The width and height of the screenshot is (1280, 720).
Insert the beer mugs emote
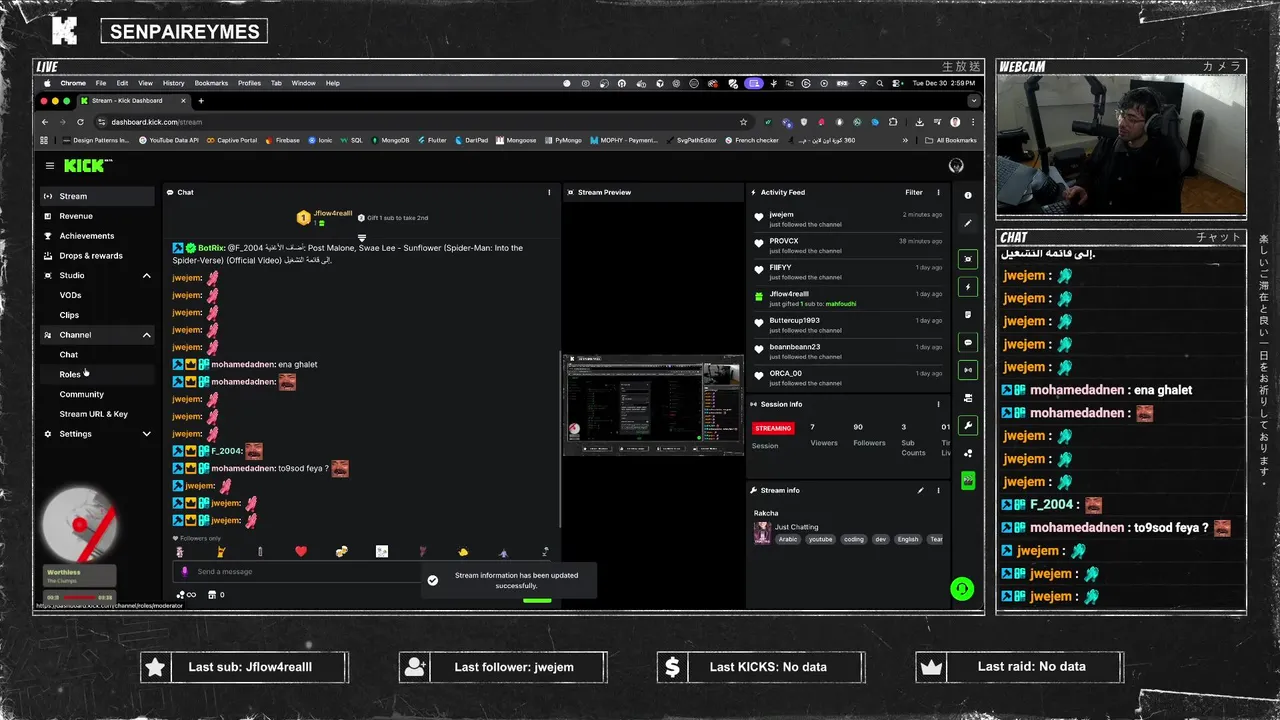click(342, 551)
